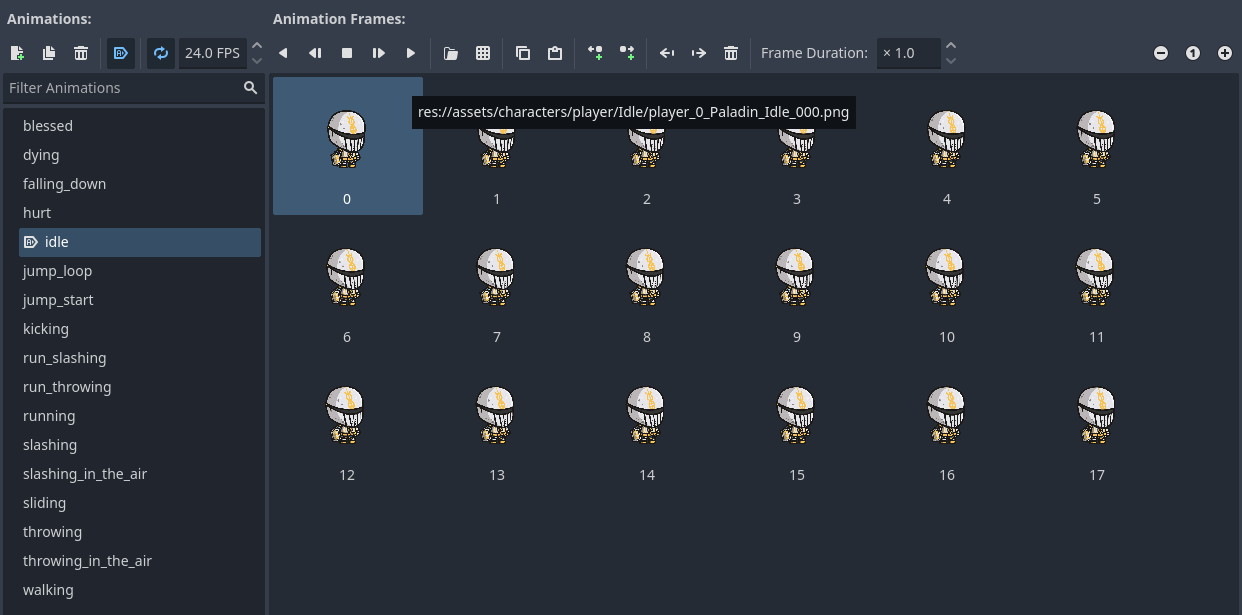Click the Paste frames clipboard icon
The height and width of the screenshot is (615, 1242).
tap(555, 53)
